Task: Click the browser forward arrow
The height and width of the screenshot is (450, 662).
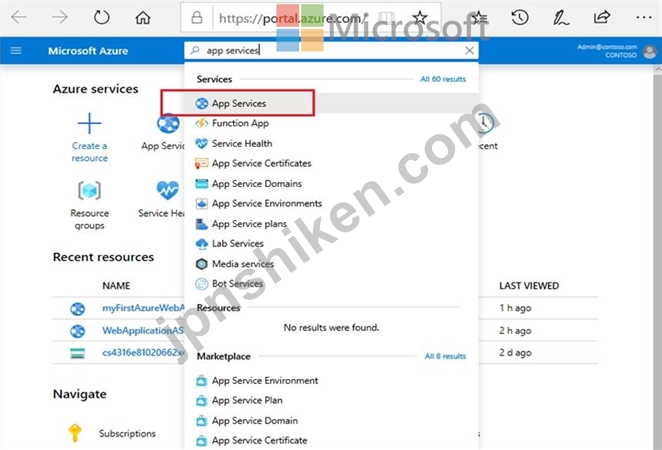Action: 60,17
